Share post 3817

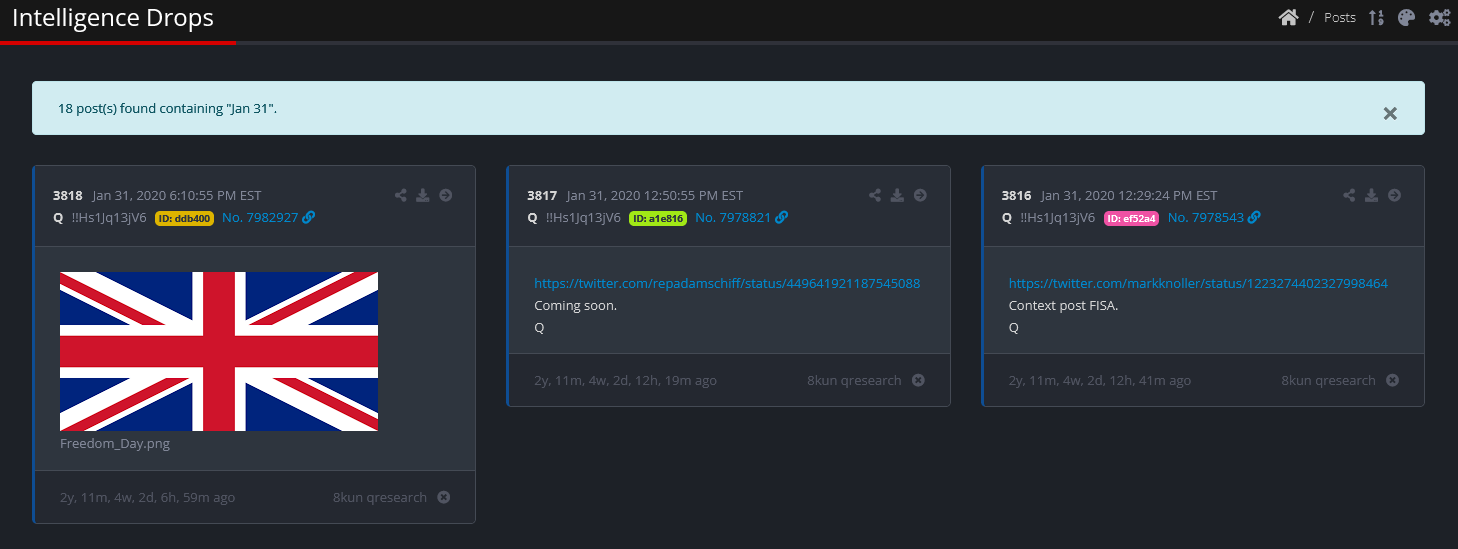pos(875,195)
